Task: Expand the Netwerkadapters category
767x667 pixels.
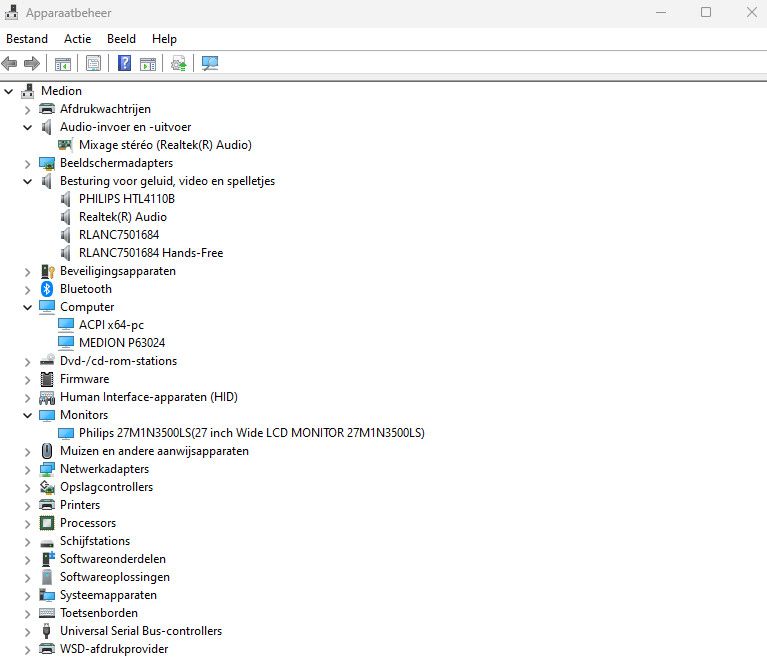Action: click(x=28, y=469)
